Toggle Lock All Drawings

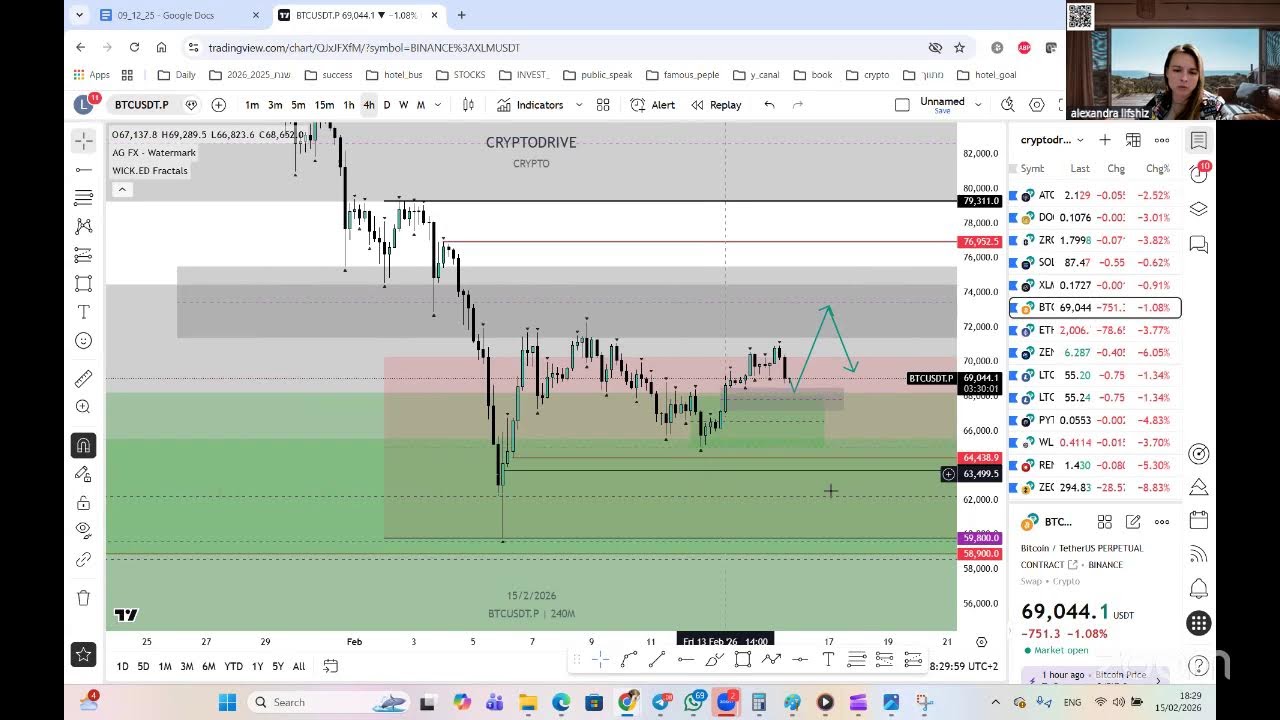coord(83,502)
